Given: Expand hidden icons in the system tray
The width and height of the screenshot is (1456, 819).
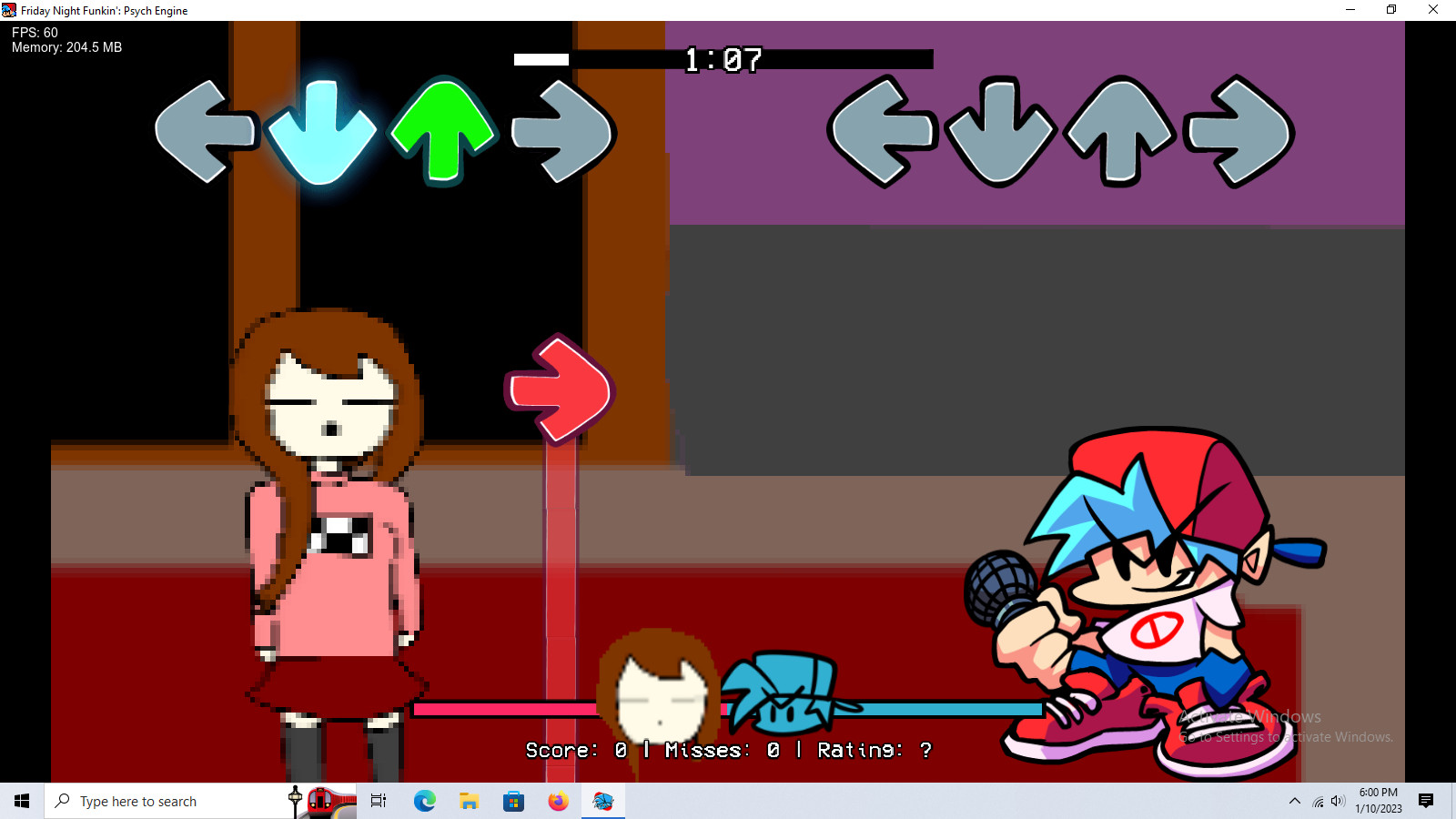Looking at the screenshot, I should point(1294,802).
